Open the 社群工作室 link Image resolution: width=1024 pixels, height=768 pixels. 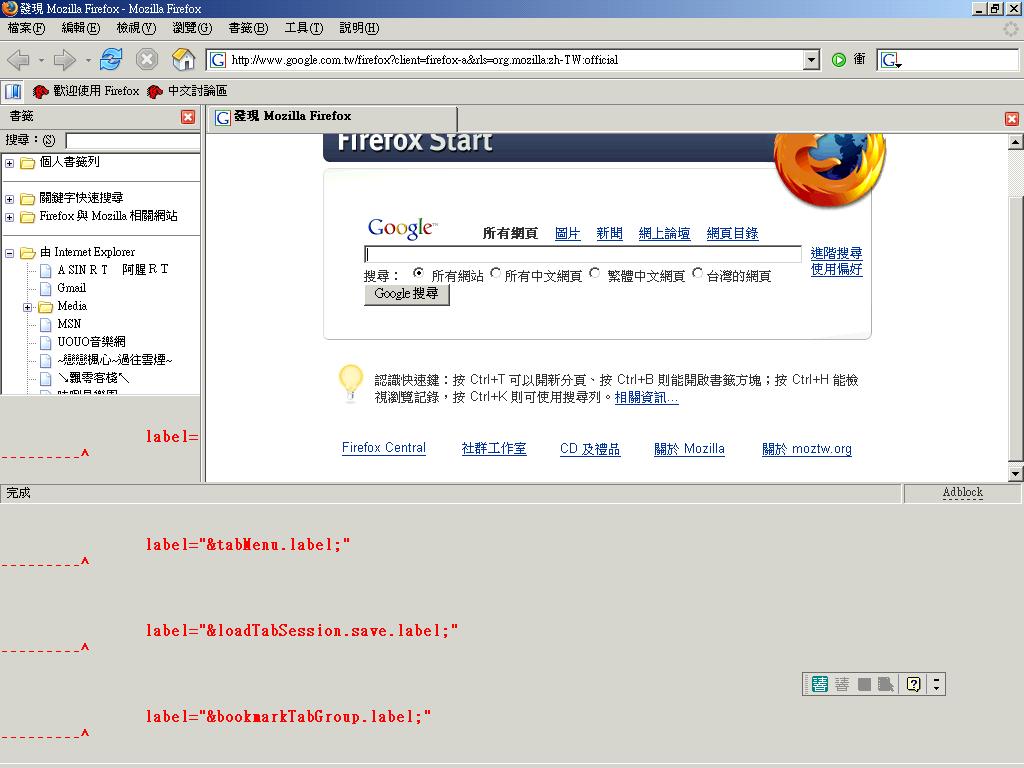click(x=494, y=449)
